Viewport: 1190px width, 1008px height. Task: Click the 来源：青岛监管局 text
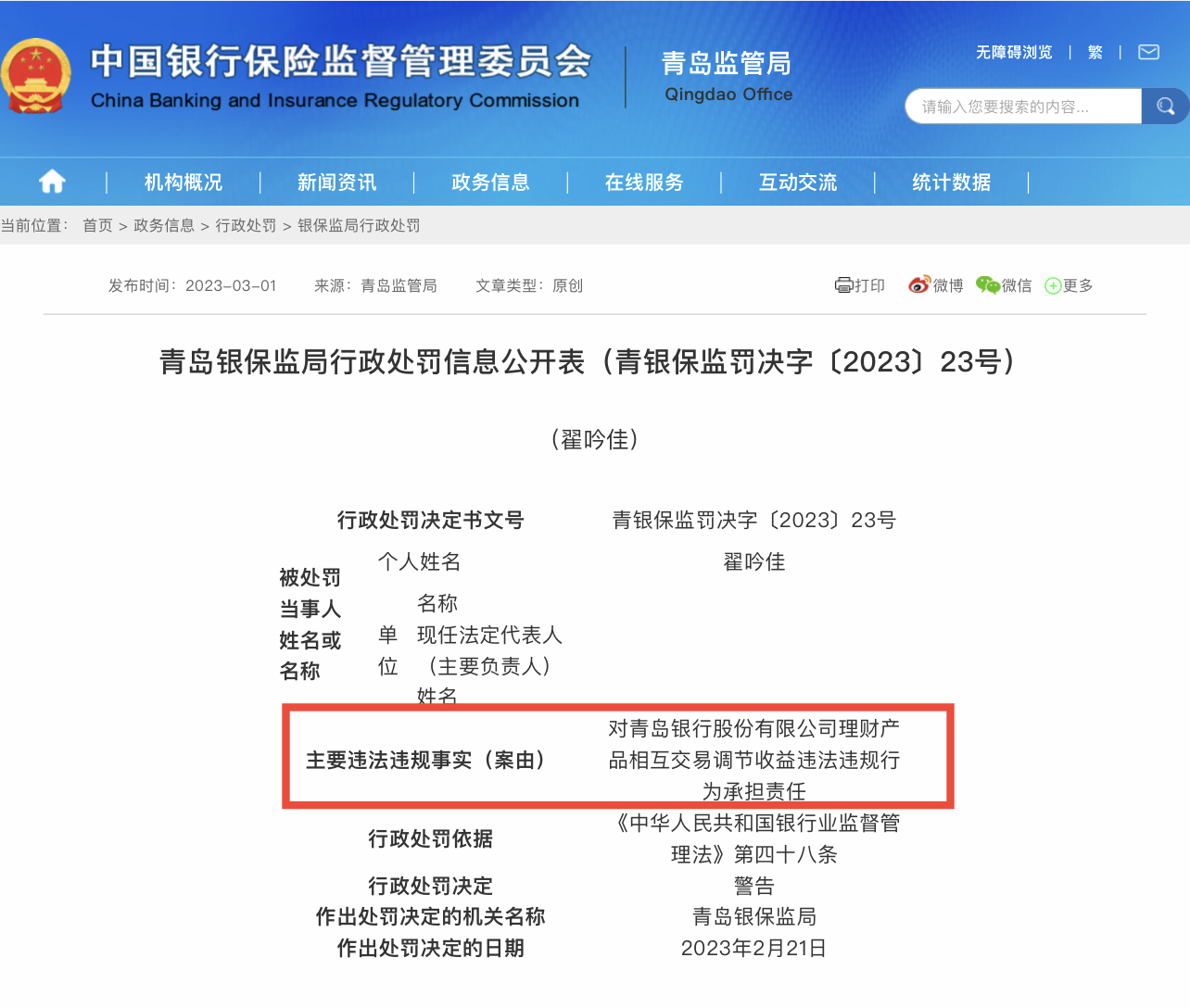[x=375, y=285]
